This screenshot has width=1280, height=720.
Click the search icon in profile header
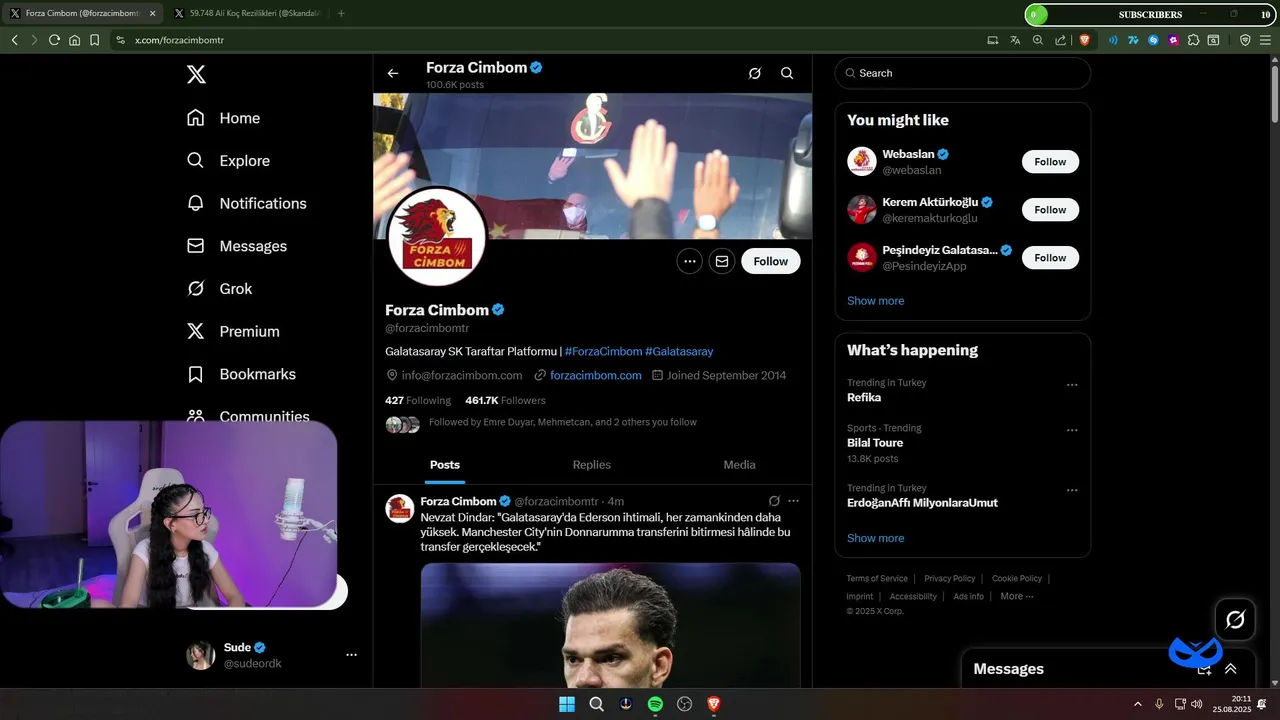pos(787,73)
